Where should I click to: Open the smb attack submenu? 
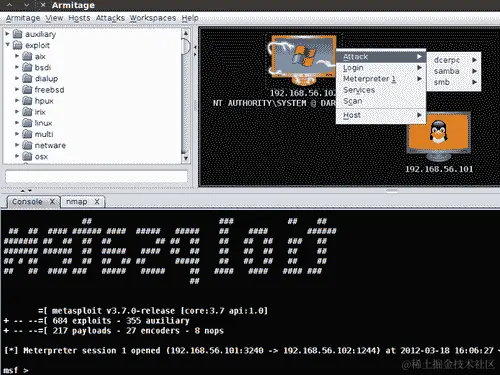454,82
